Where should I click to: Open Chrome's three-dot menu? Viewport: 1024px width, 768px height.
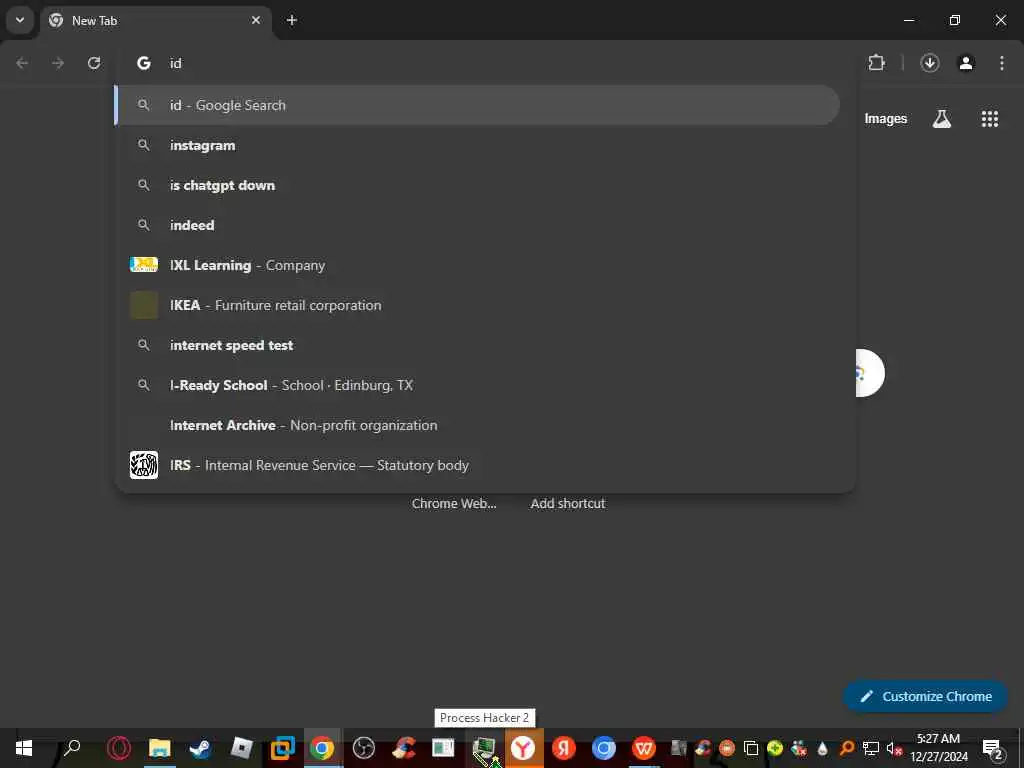click(1002, 63)
